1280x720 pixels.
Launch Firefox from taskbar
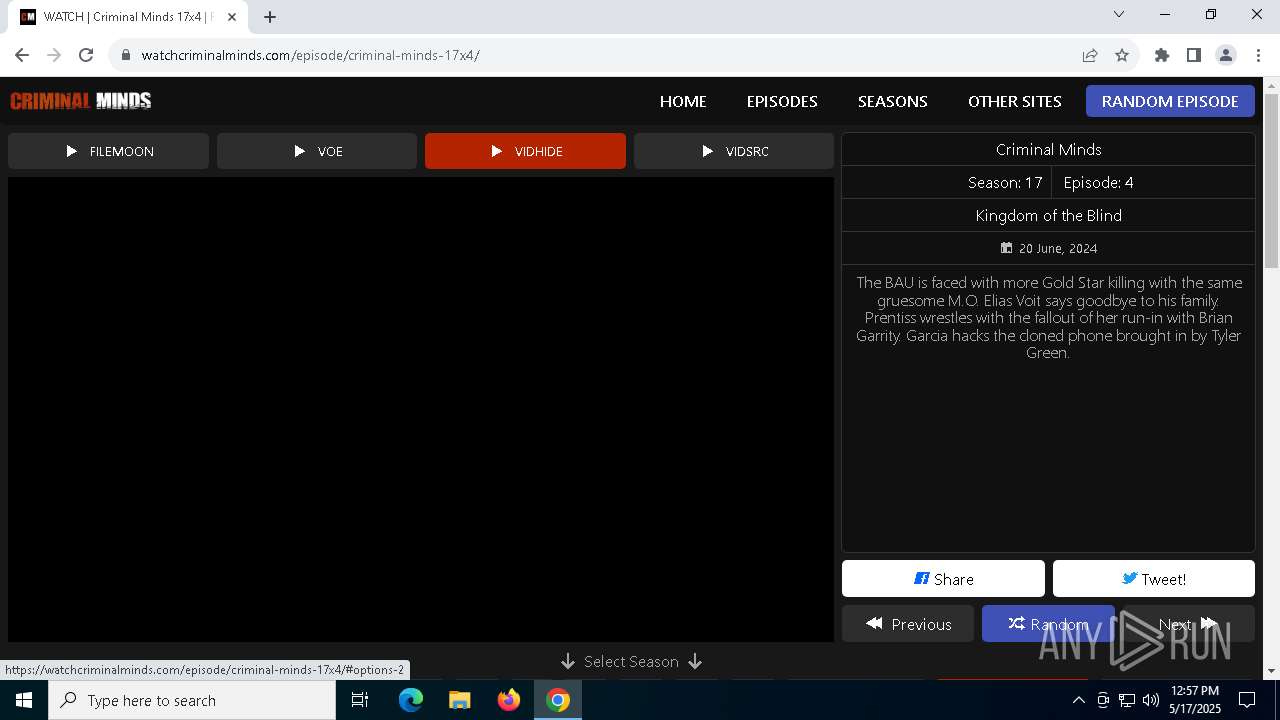(x=509, y=700)
